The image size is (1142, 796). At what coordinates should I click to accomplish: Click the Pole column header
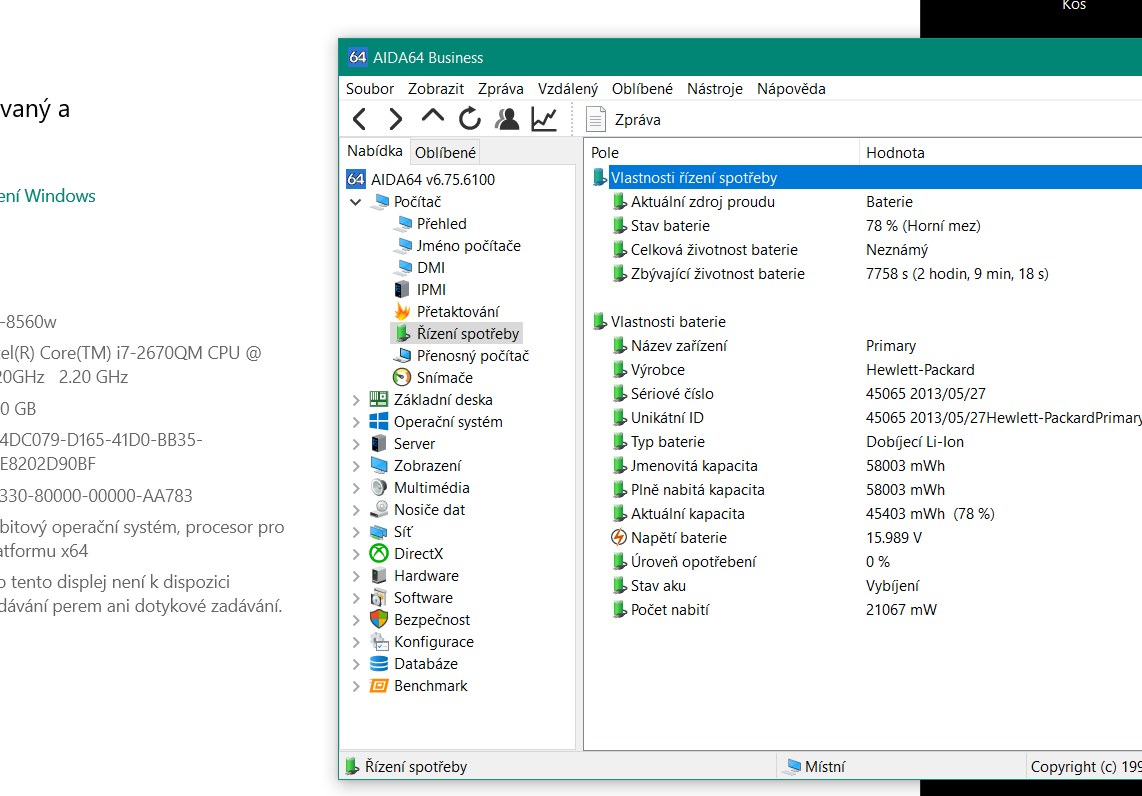click(605, 153)
